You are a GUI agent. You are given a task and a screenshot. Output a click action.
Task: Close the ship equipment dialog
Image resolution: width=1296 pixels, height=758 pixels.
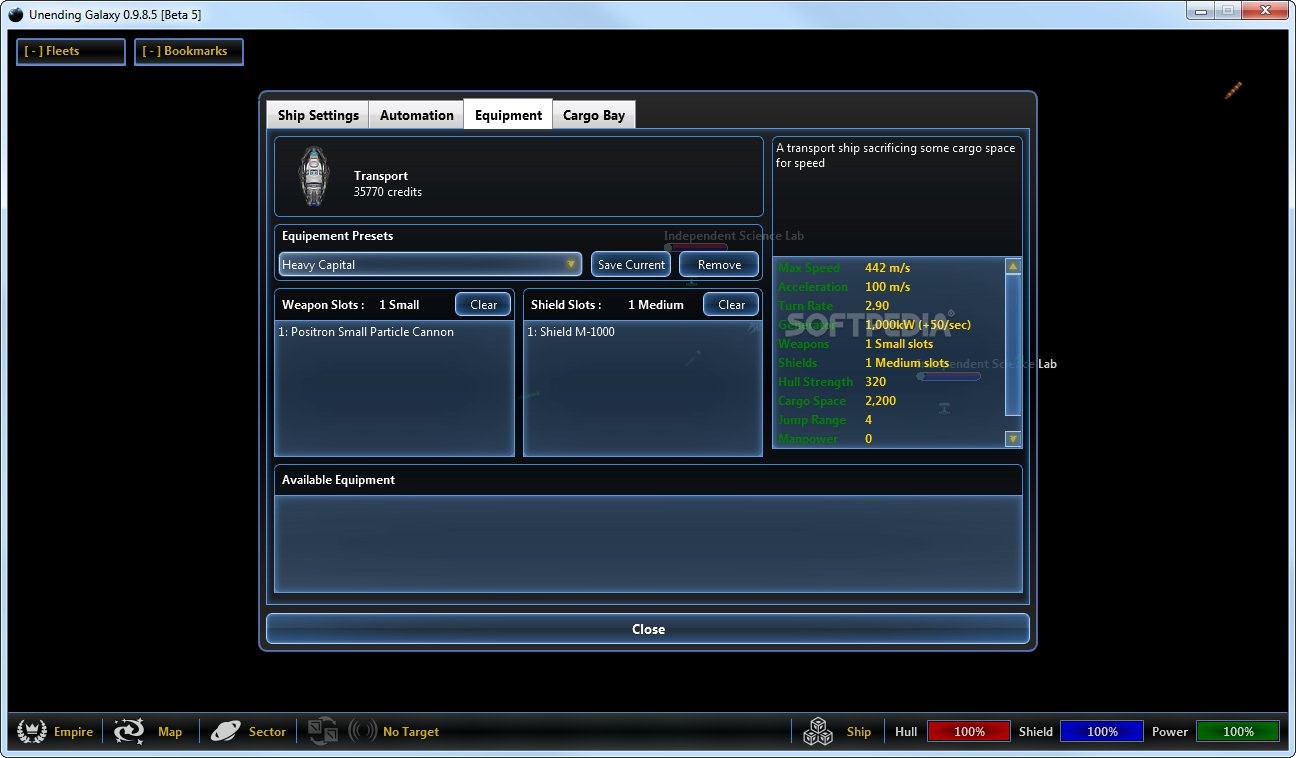click(648, 629)
